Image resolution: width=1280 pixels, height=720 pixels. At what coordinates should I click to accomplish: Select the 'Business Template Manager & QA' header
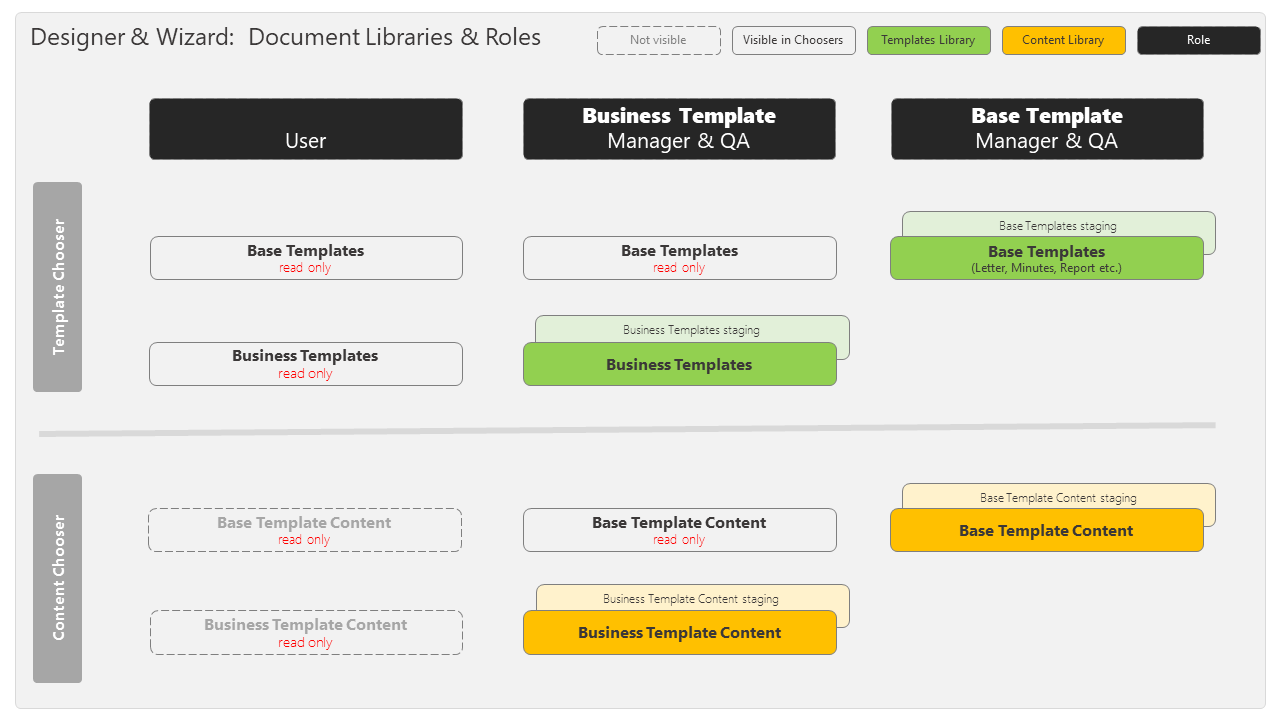pyautogui.click(x=679, y=129)
